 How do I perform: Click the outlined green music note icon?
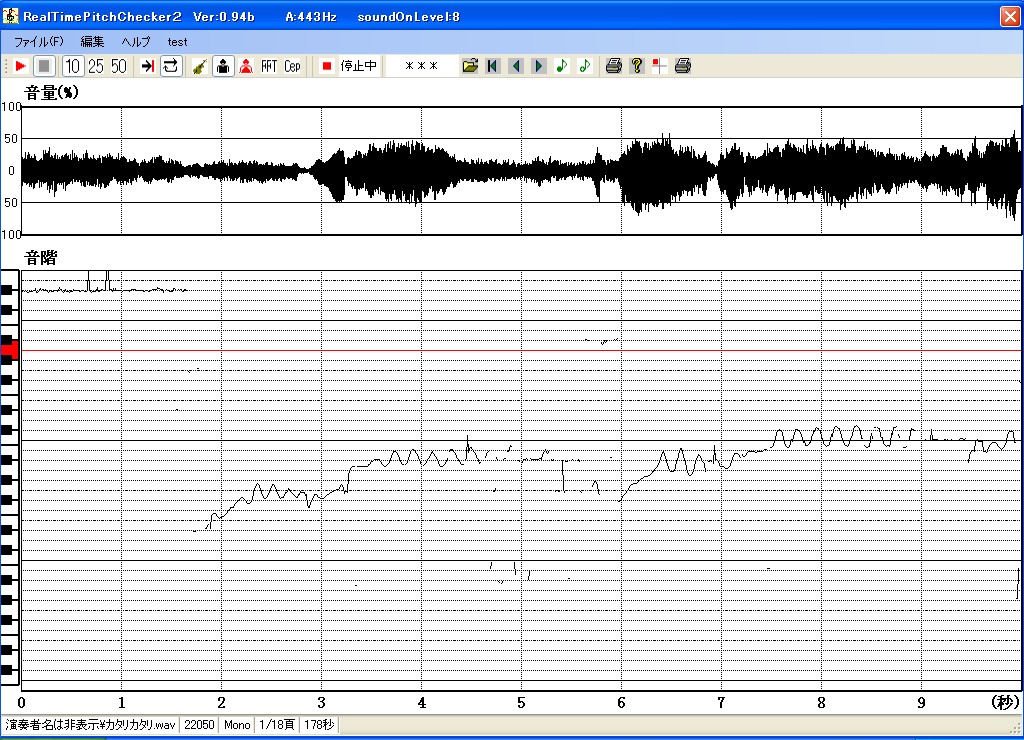(584, 66)
